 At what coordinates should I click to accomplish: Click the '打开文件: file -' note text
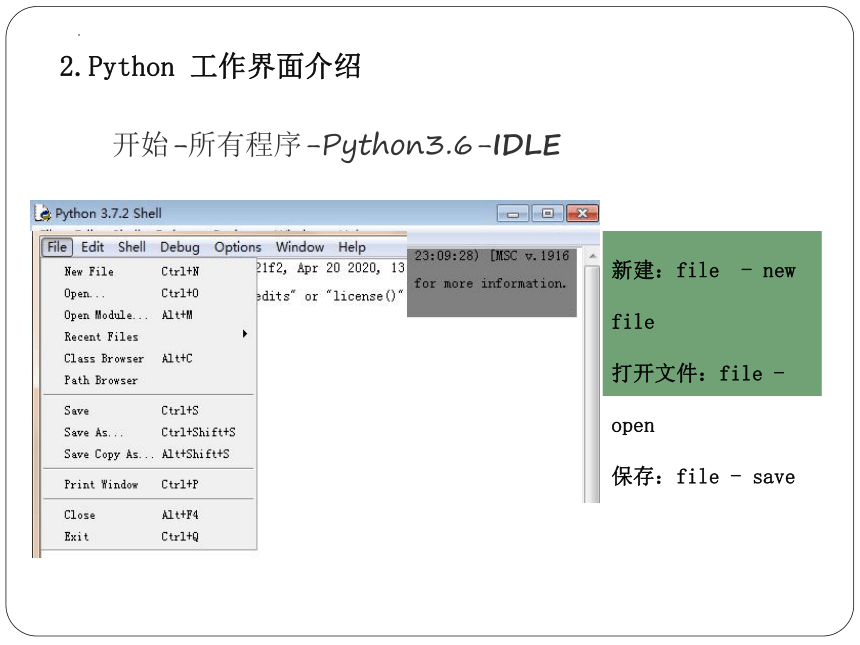698,374
